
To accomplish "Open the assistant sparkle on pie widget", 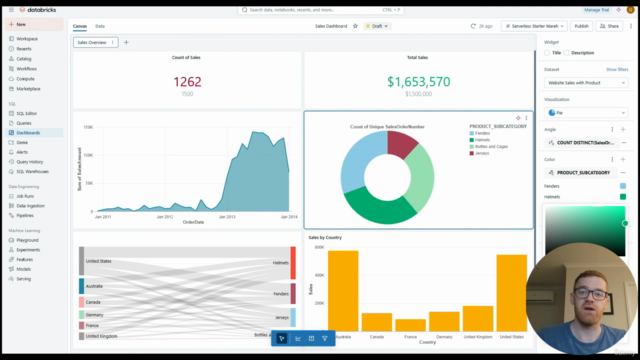I will click(x=518, y=118).
